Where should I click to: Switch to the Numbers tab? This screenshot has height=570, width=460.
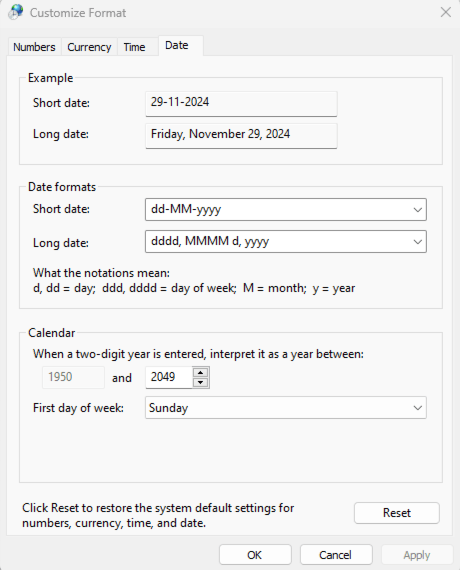tap(34, 47)
